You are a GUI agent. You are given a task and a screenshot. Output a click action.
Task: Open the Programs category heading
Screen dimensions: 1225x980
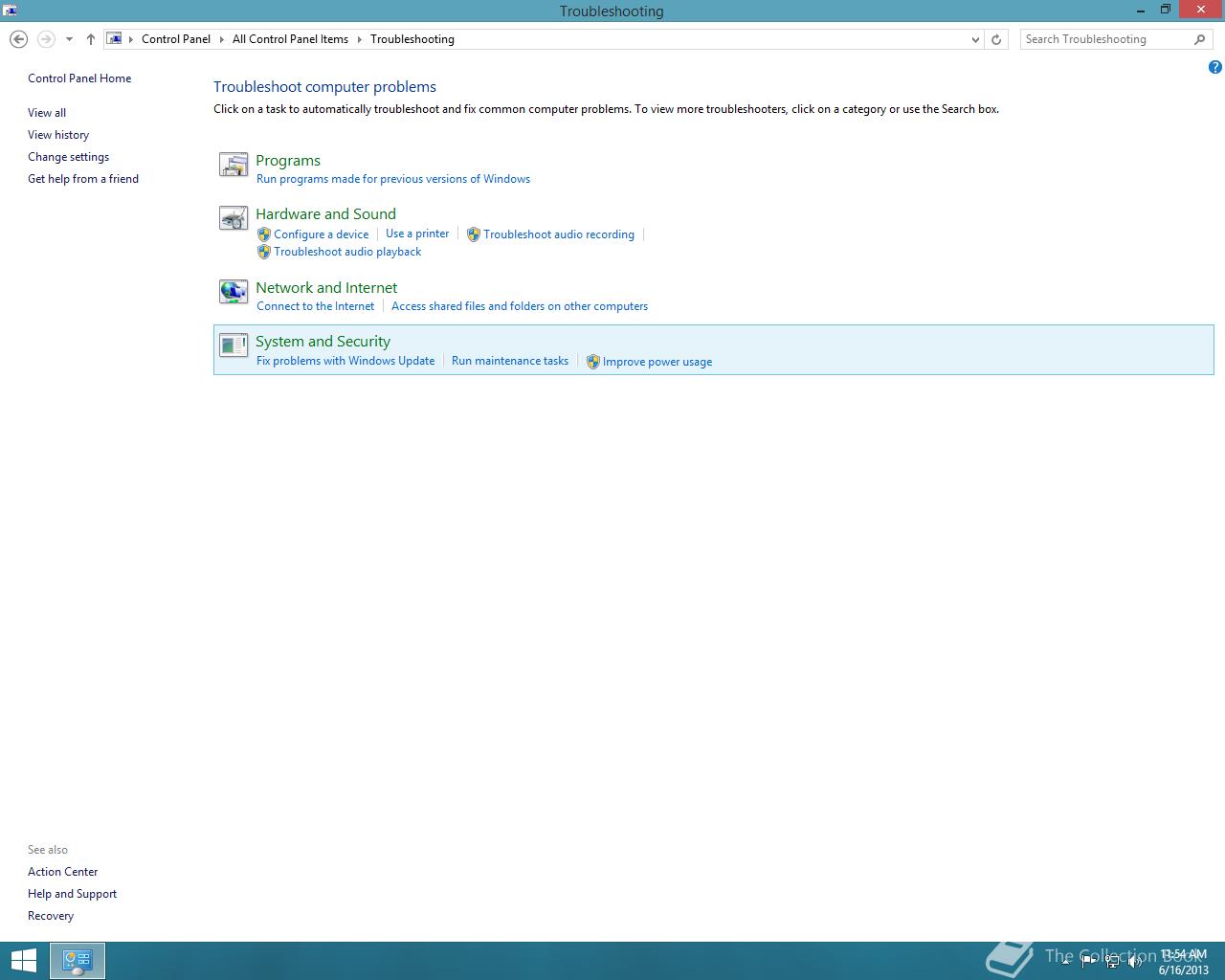tap(288, 161)
